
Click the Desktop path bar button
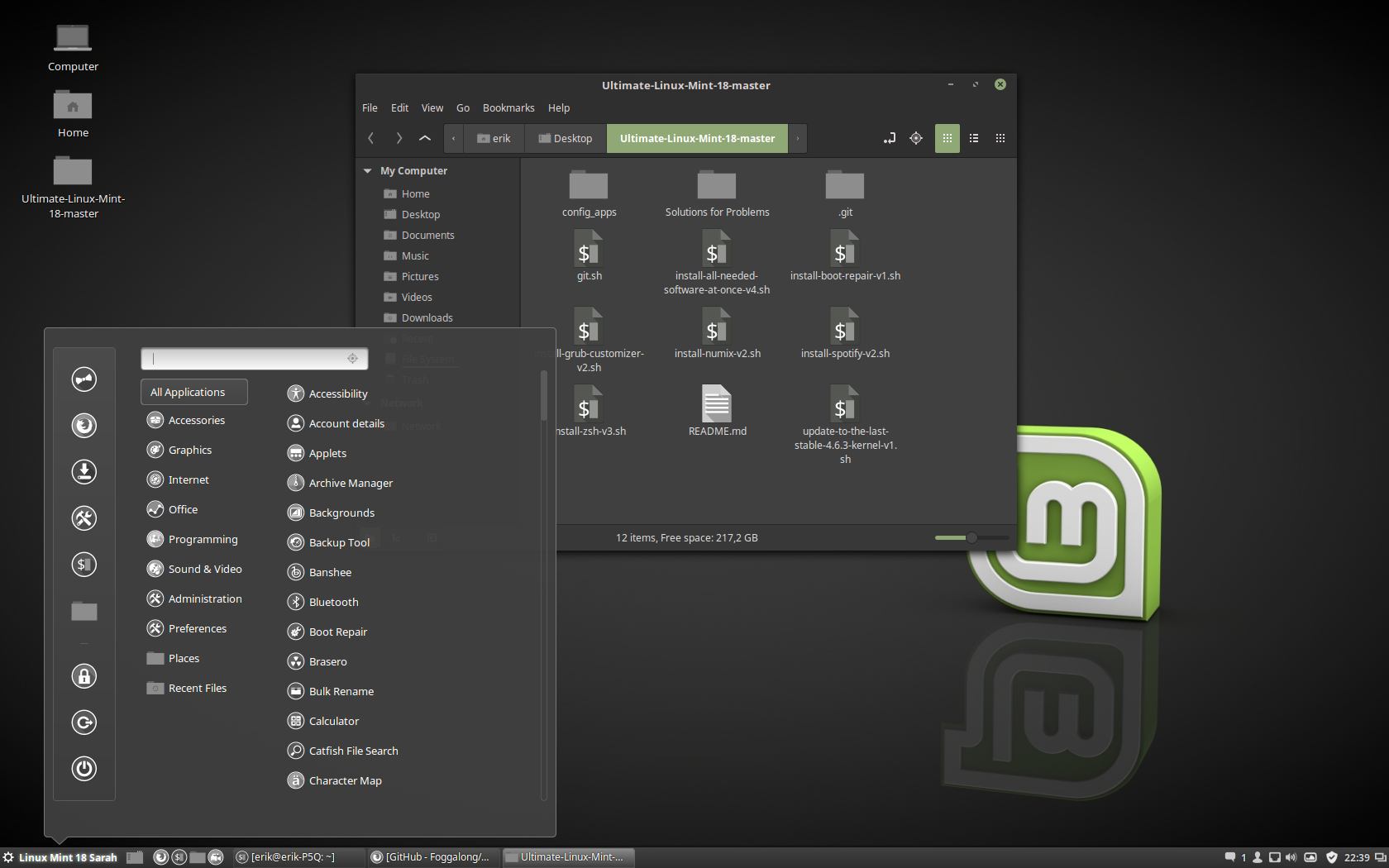(566, 138)
